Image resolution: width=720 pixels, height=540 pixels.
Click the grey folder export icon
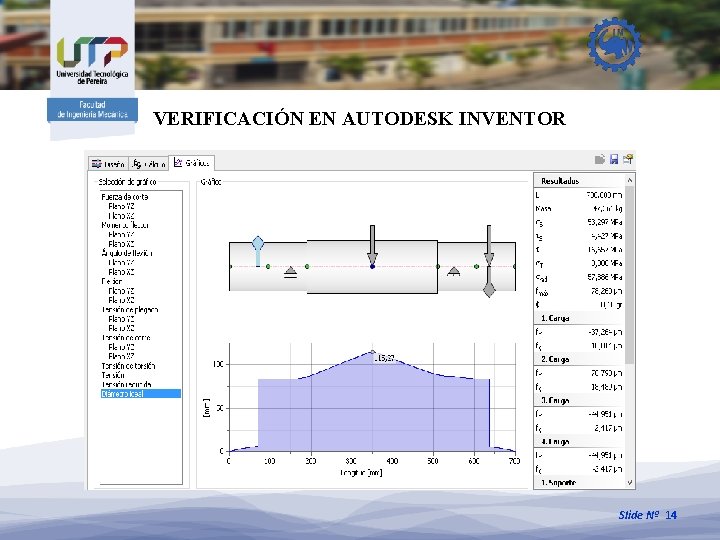pyautogui.click(x=600, y=159)
